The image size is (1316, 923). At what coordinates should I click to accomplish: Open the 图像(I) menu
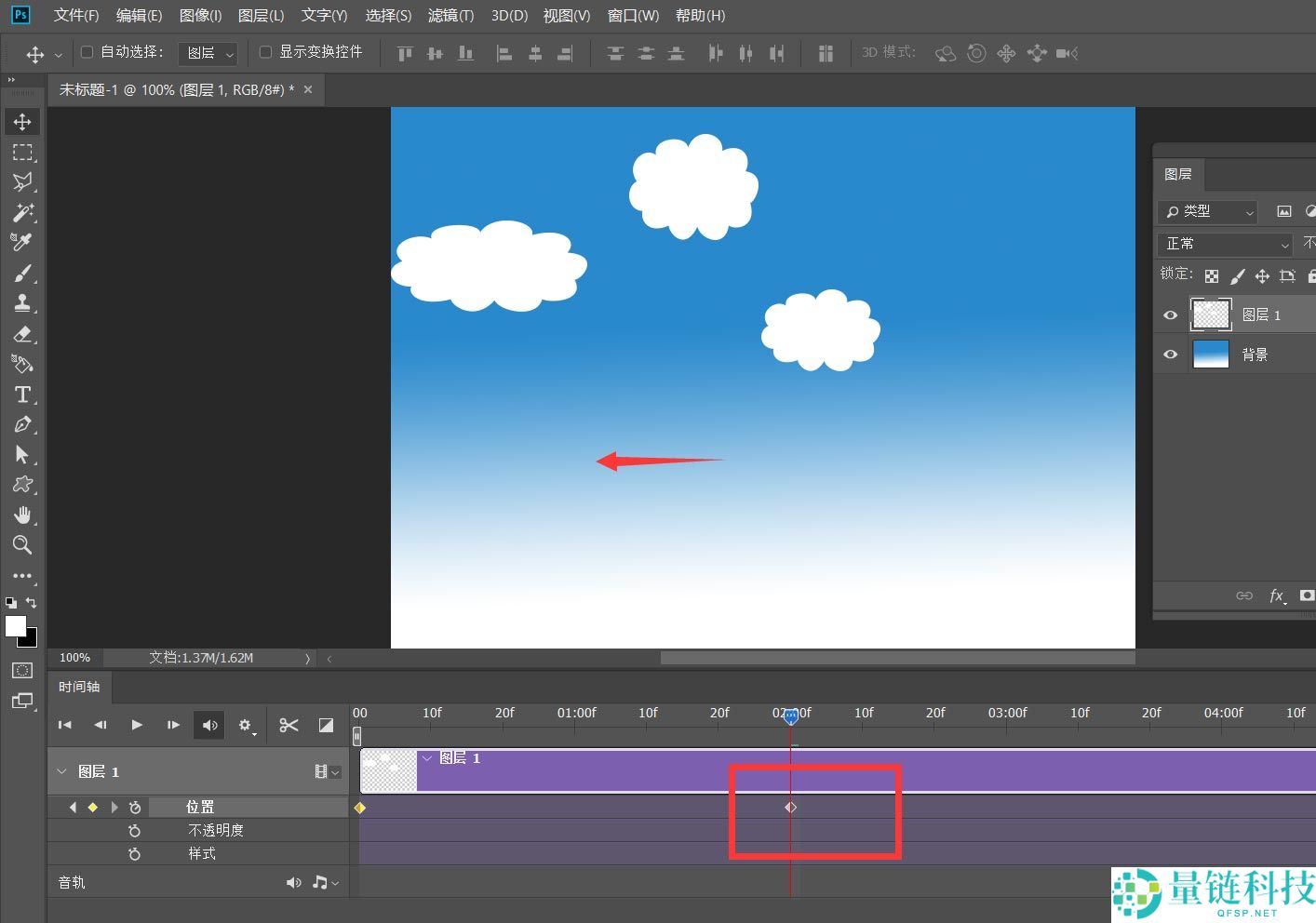pyautogui.click(x=200, y=16)
